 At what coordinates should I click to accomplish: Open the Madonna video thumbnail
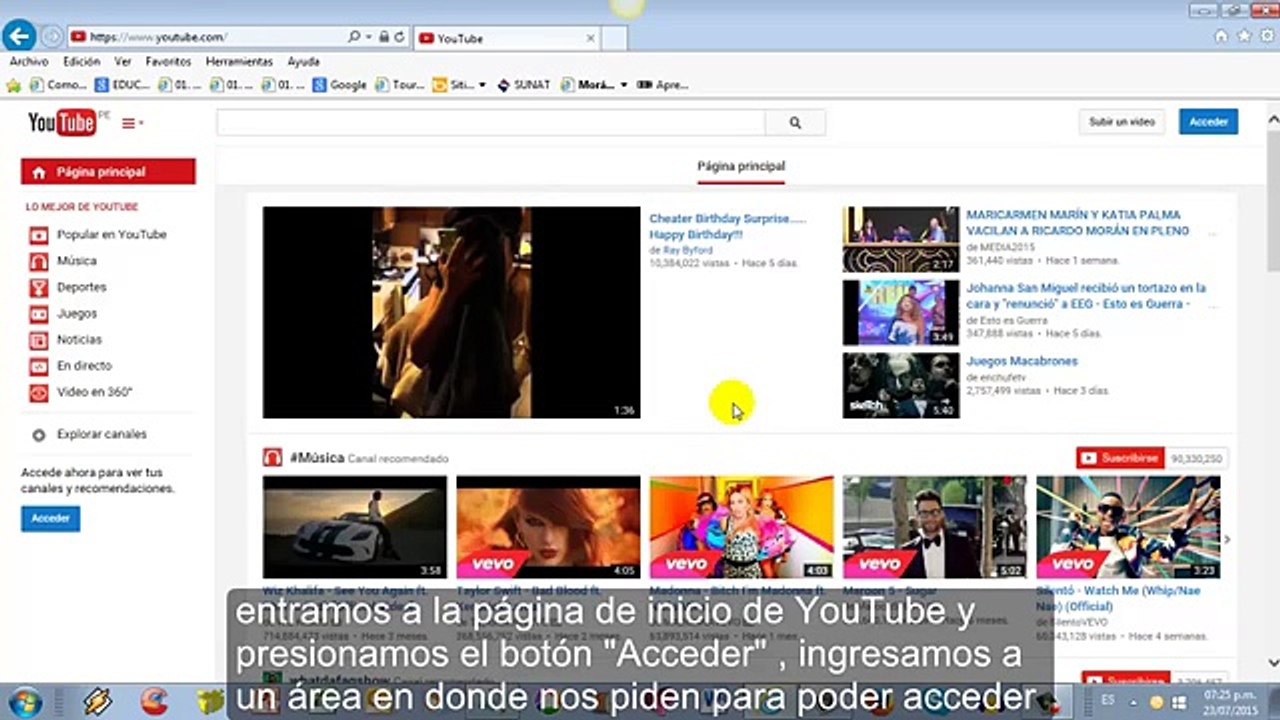tap(741, 527)
